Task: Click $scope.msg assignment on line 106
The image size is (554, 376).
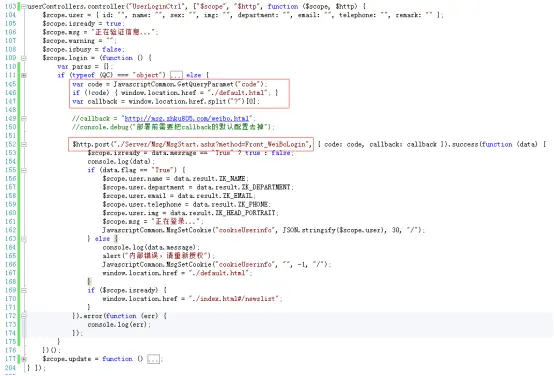Action: (100, 32)
